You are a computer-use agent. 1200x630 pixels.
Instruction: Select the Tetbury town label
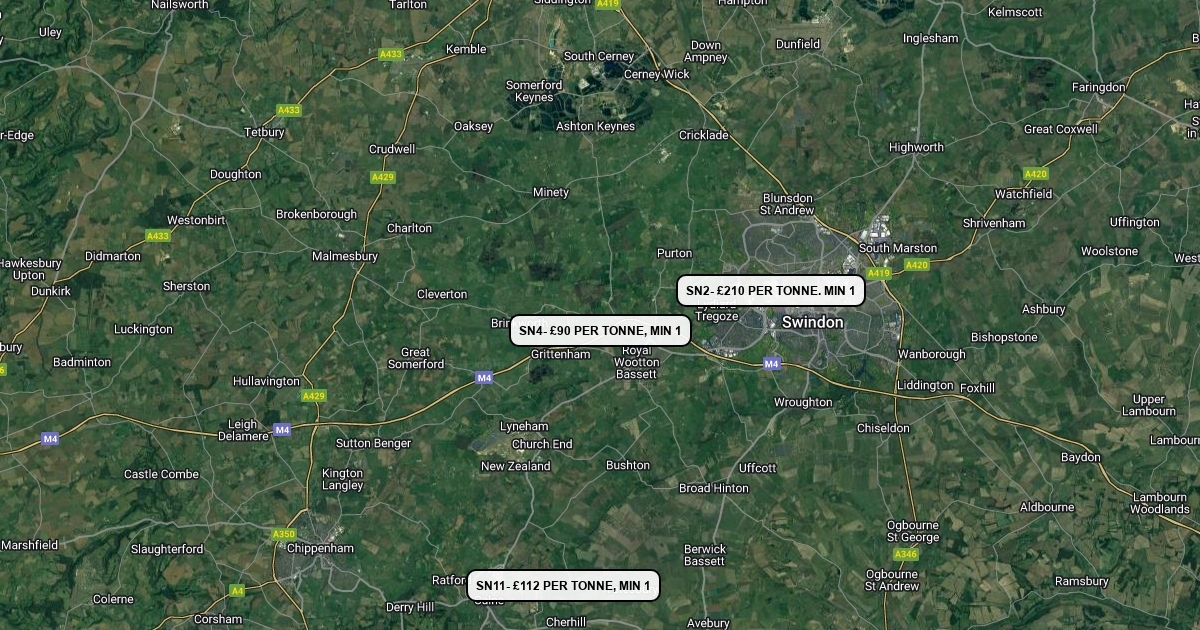pyautogui.click(x=265, y=132)
